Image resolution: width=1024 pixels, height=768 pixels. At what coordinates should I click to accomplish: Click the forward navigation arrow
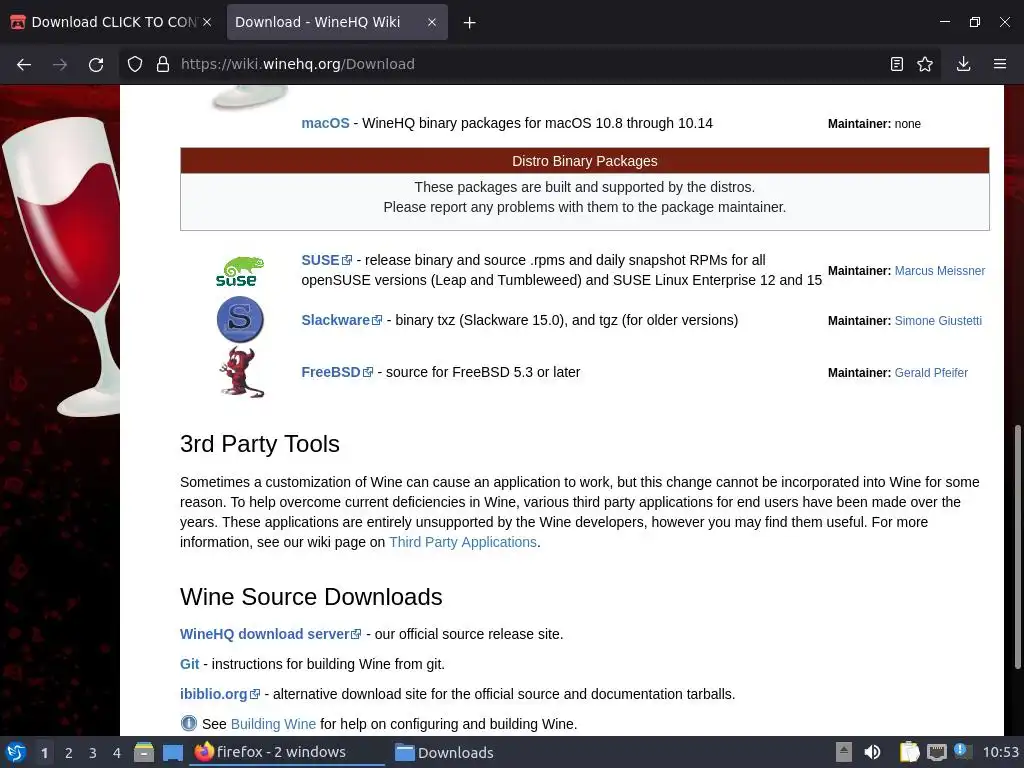(x=60, y=64)
